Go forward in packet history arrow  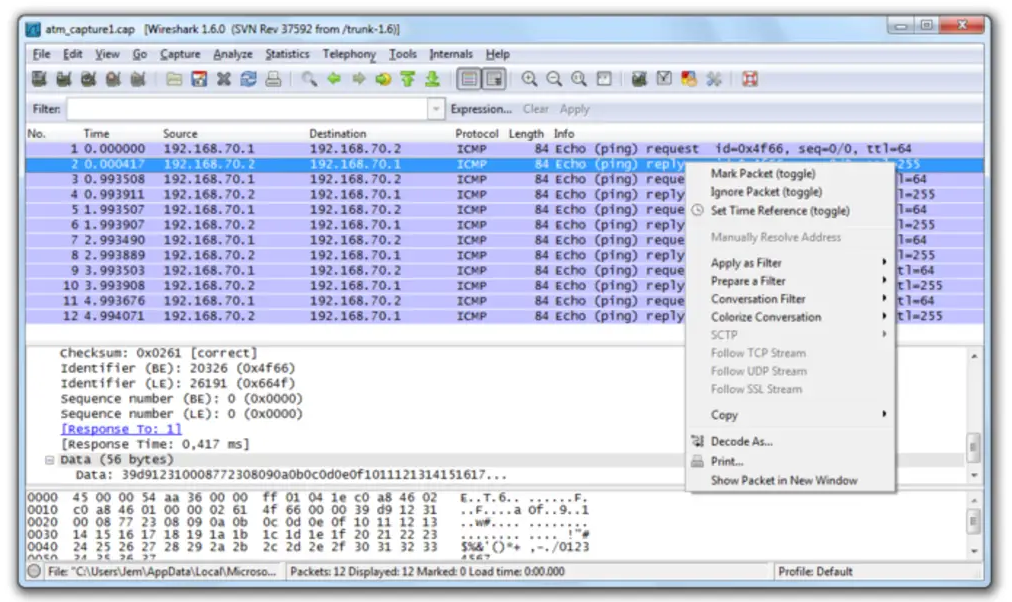[358, 79]
